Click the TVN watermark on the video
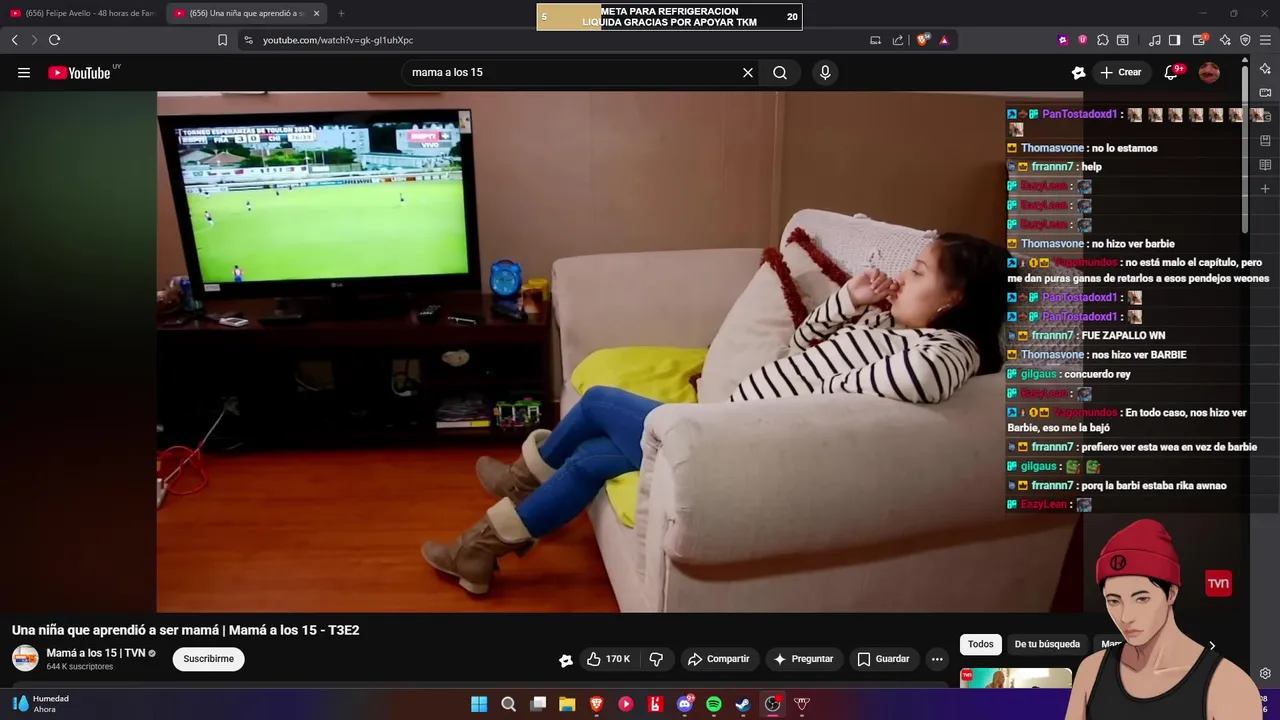Image resolution: width=1280 pixels, height=720 pixels. point(1217,583)
